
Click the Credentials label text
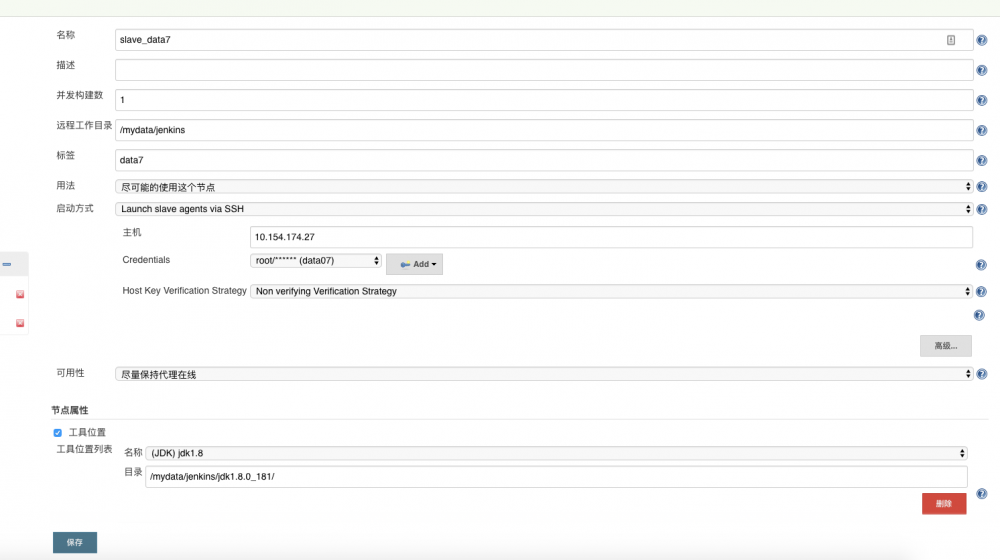click(146, 260)
